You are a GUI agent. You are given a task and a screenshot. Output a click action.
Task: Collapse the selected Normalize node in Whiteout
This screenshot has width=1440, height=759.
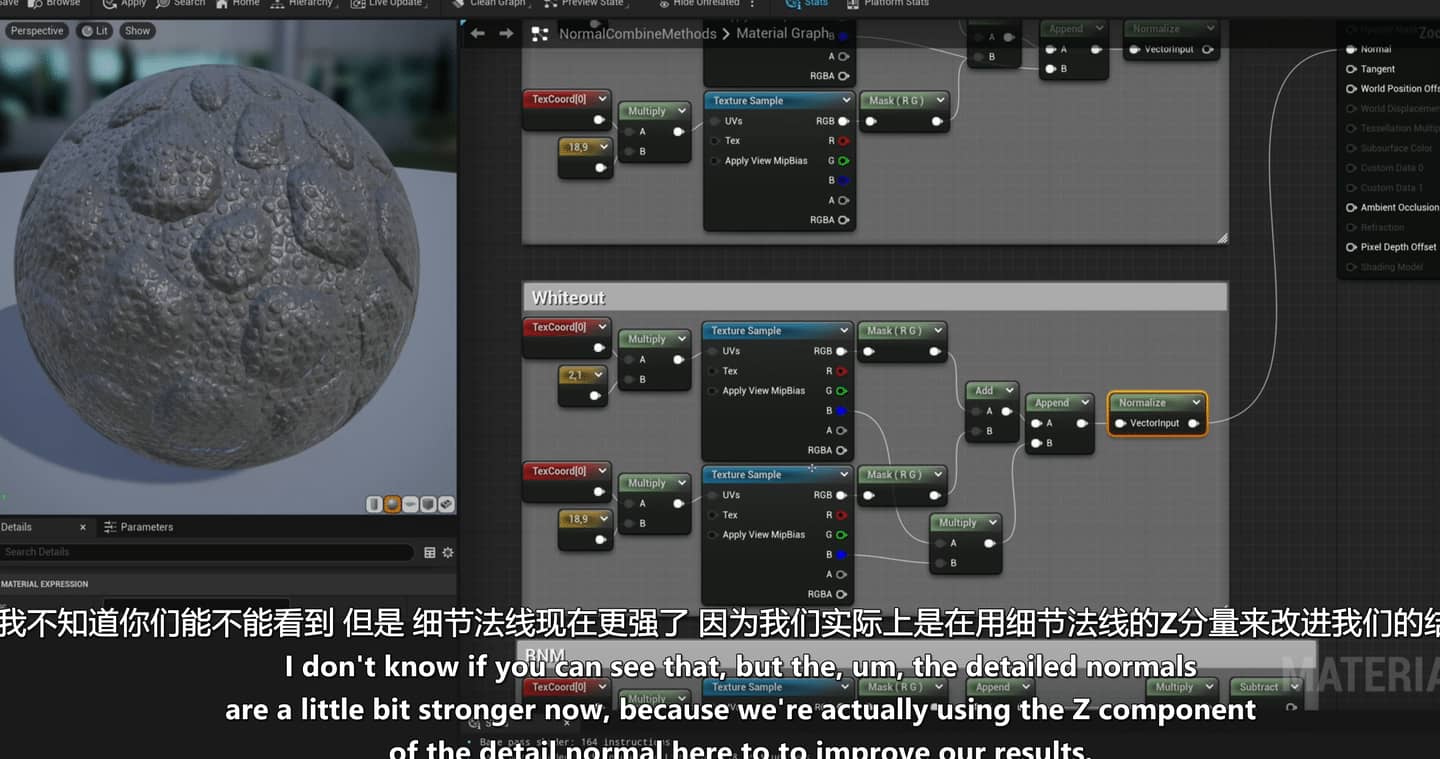pos(1196,402)
